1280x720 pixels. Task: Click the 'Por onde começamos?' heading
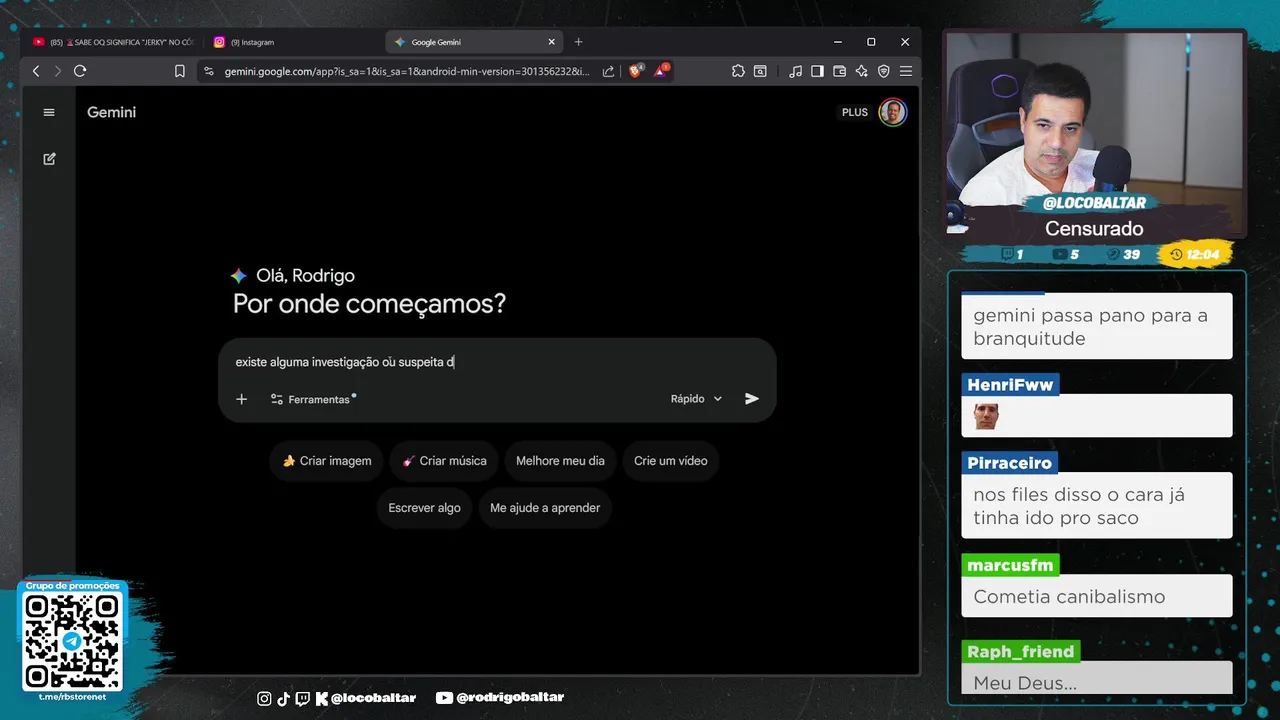370,304
